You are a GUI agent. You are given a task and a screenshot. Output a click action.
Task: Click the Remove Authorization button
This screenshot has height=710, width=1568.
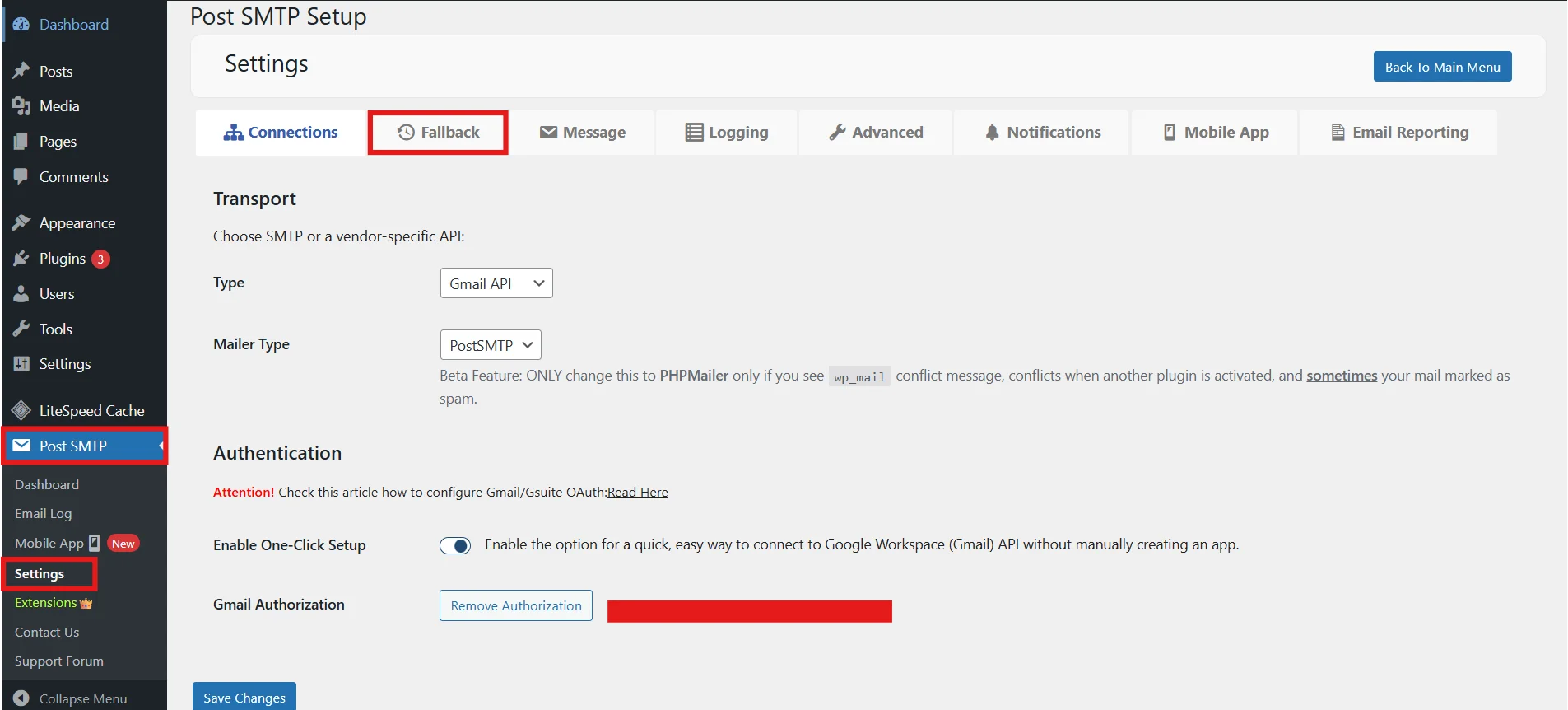[516, 605]
